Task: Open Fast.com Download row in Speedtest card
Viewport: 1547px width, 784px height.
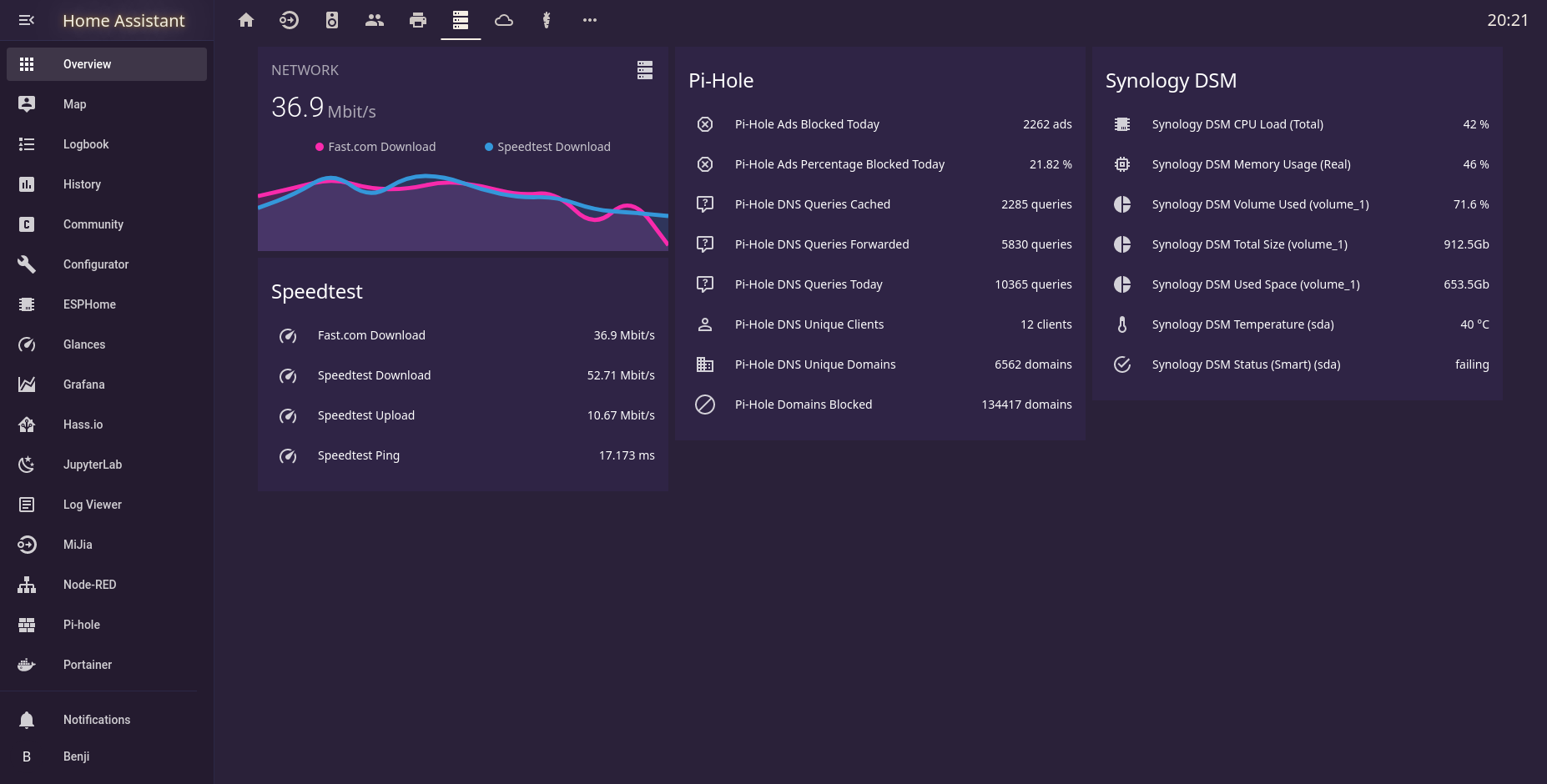Action: [463, 335]
